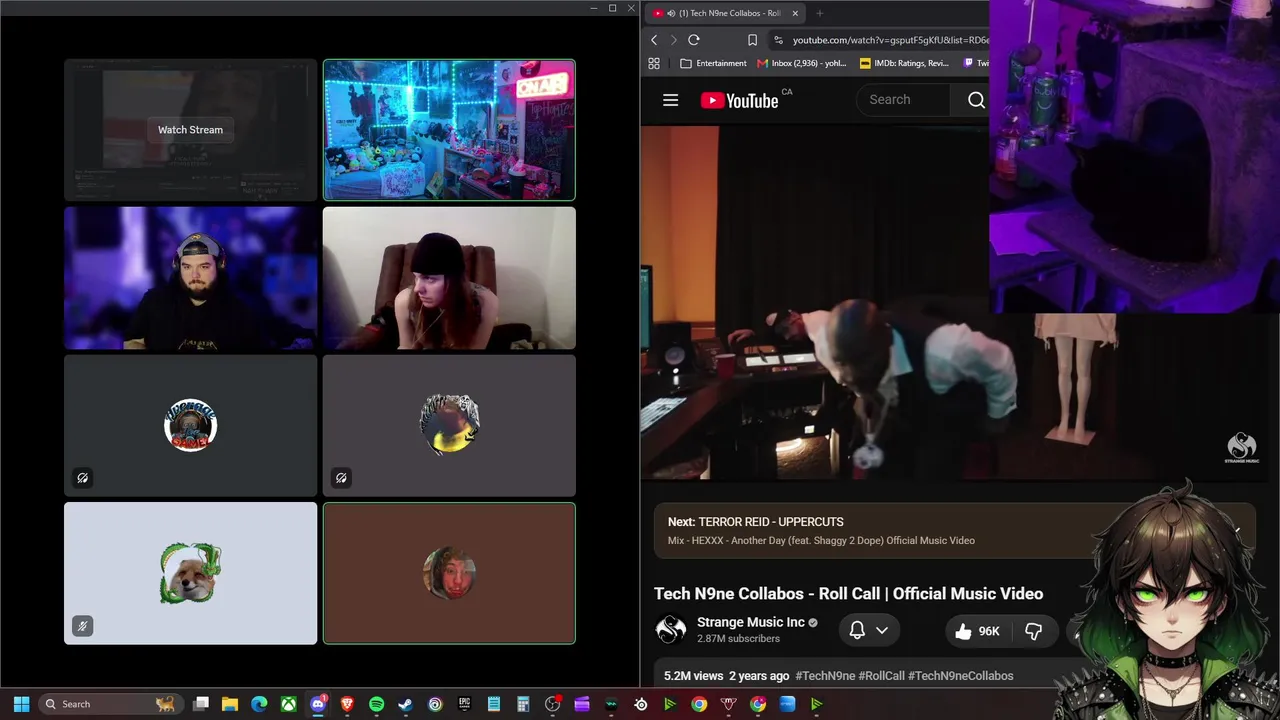Open the apps grid in bookmarks bar
Image resolution: width=1280 pixels, height=720 pixels.
tap(654, 63)
